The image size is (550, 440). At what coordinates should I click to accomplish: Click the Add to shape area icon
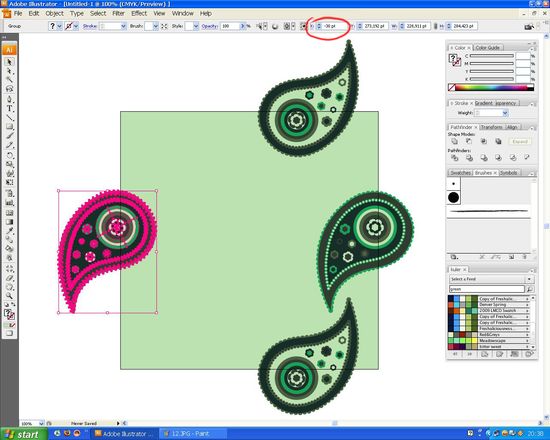coord(455,141)
